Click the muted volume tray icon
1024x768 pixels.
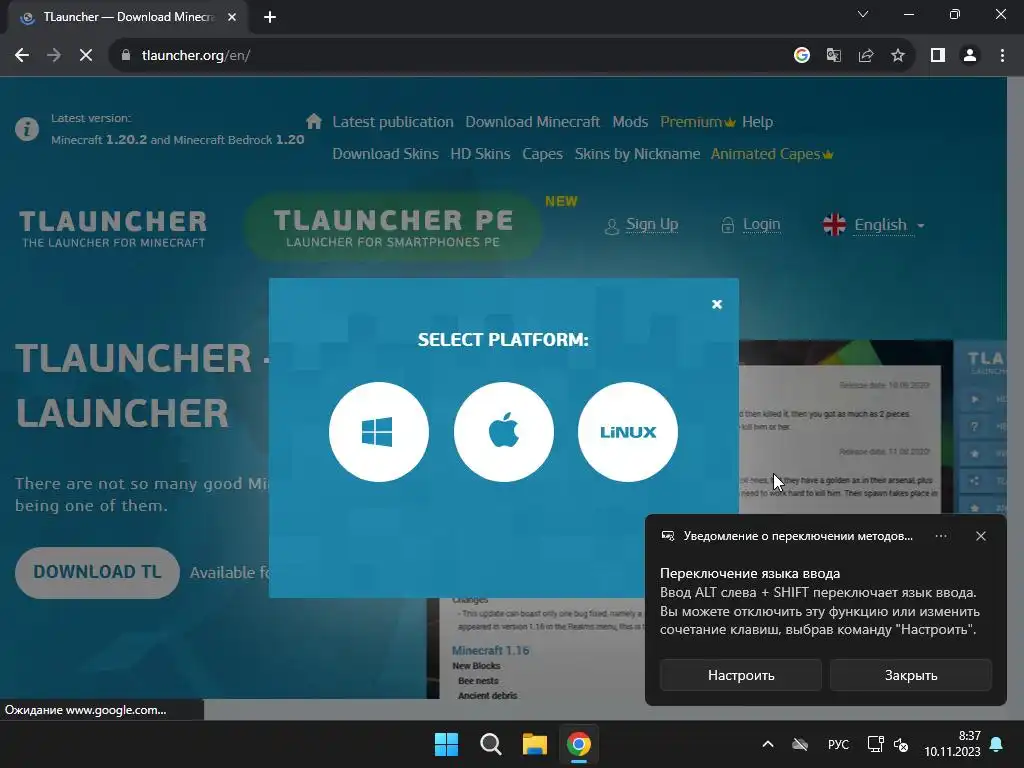pos(901,744)
